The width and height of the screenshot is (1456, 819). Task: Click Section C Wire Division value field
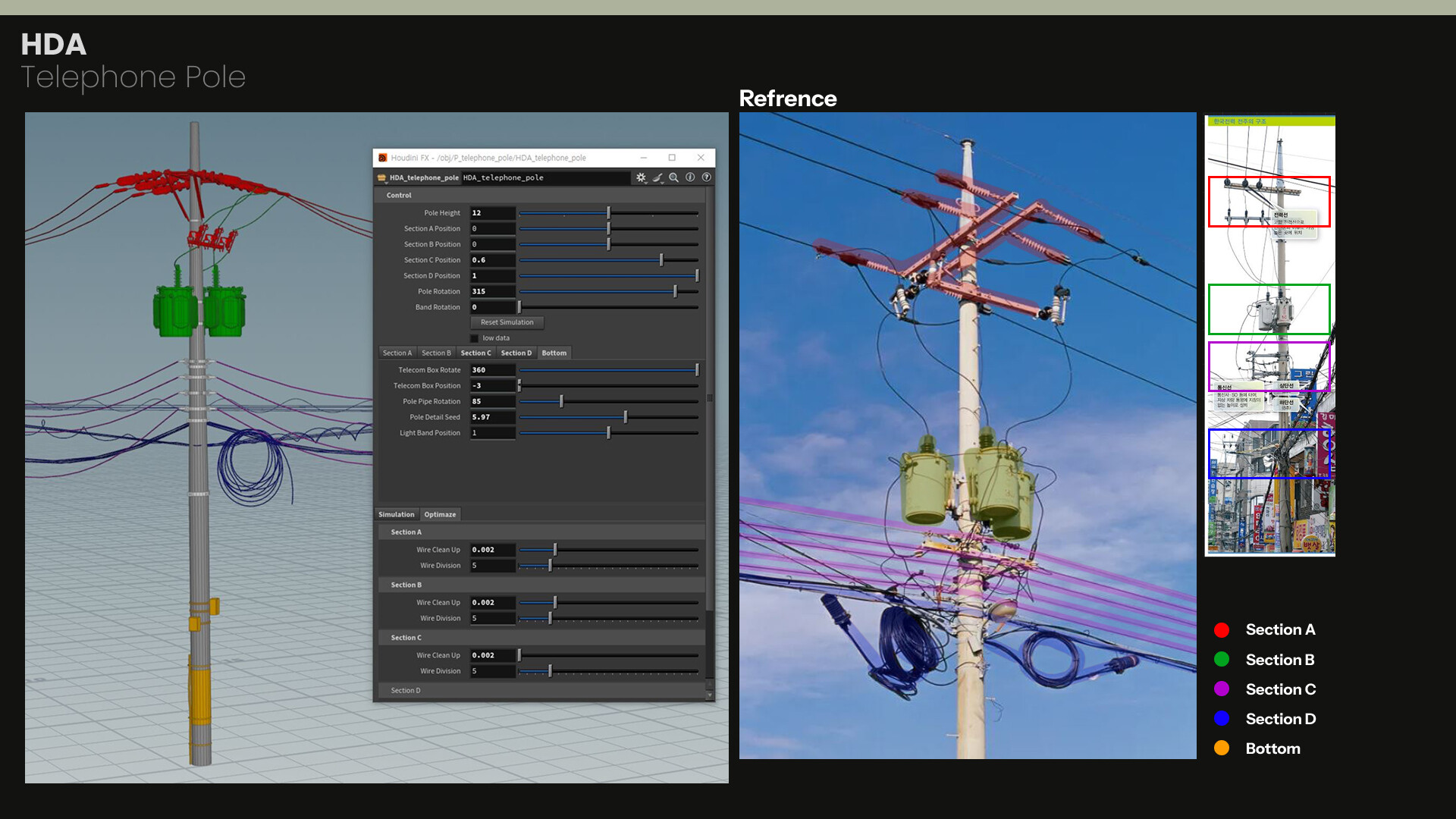493,671
